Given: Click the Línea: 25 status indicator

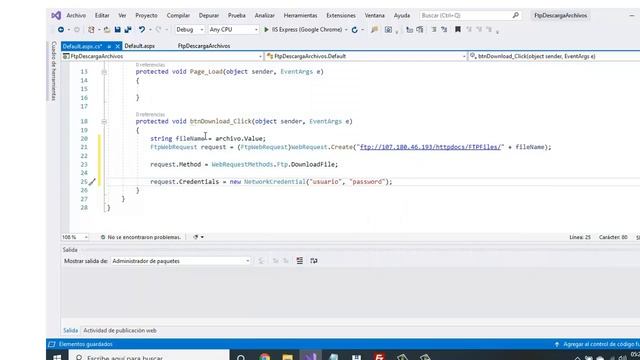Looking at the screenshot, I should pyautogui.click(x=580, y=237).
